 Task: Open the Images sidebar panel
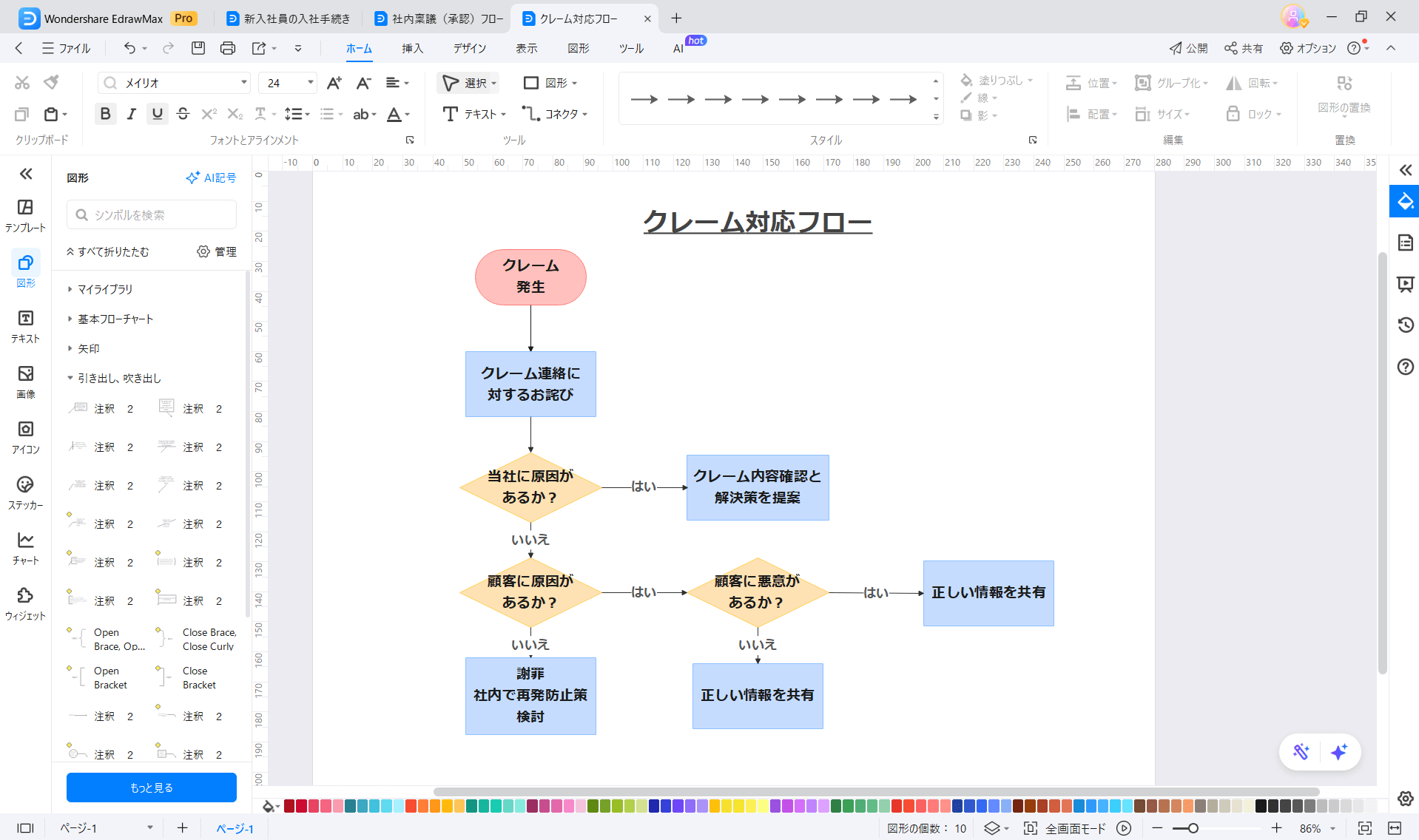(x=25, y=382)
